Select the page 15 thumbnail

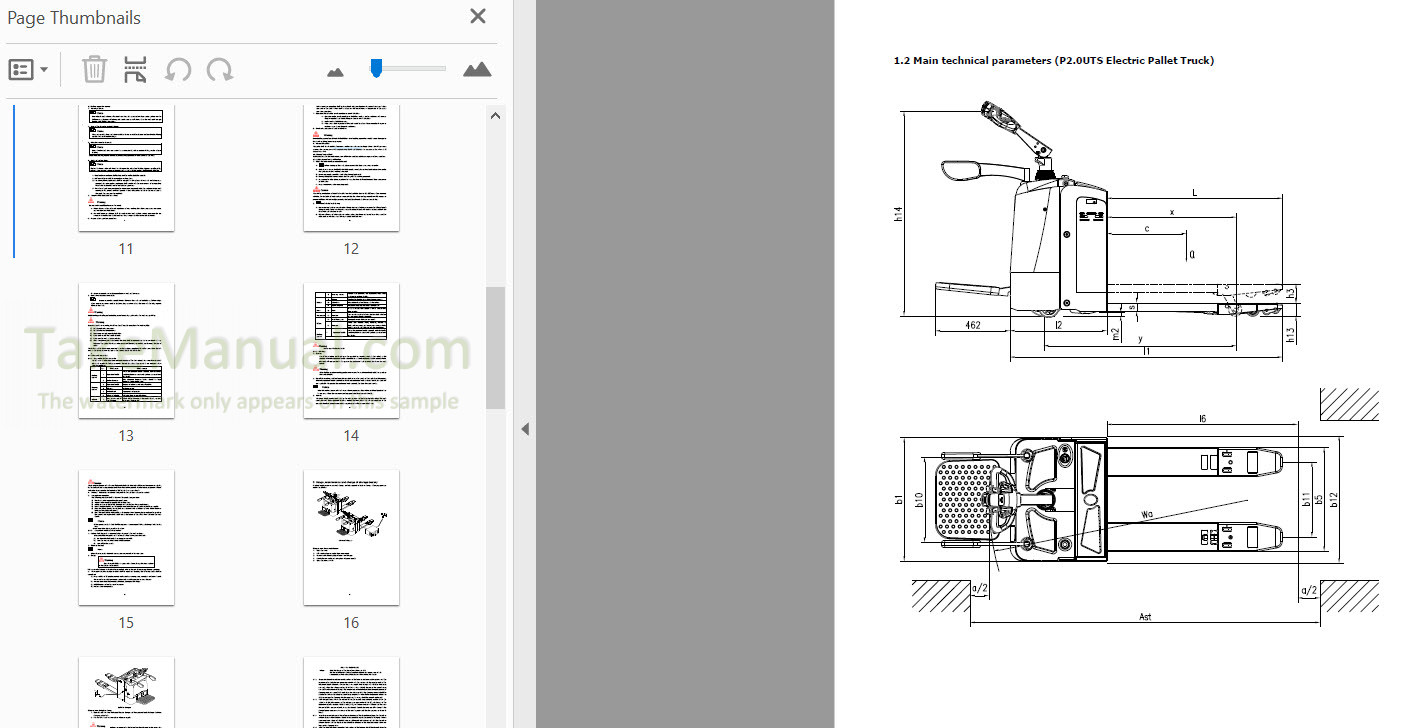pyautogui.click(x=126, y=537)
